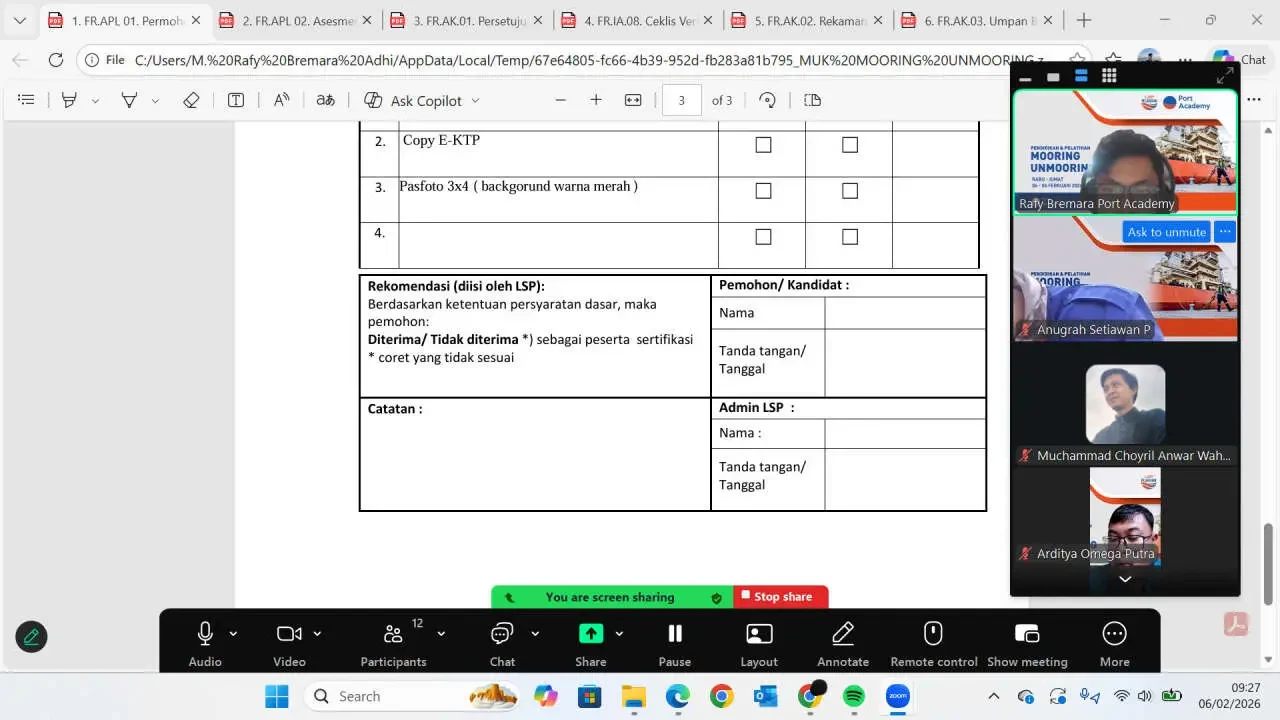Screen dimensions: 1280x720
Task: Click Show meeting in Zoom toolbar
Action: [x=1027, y=643]
